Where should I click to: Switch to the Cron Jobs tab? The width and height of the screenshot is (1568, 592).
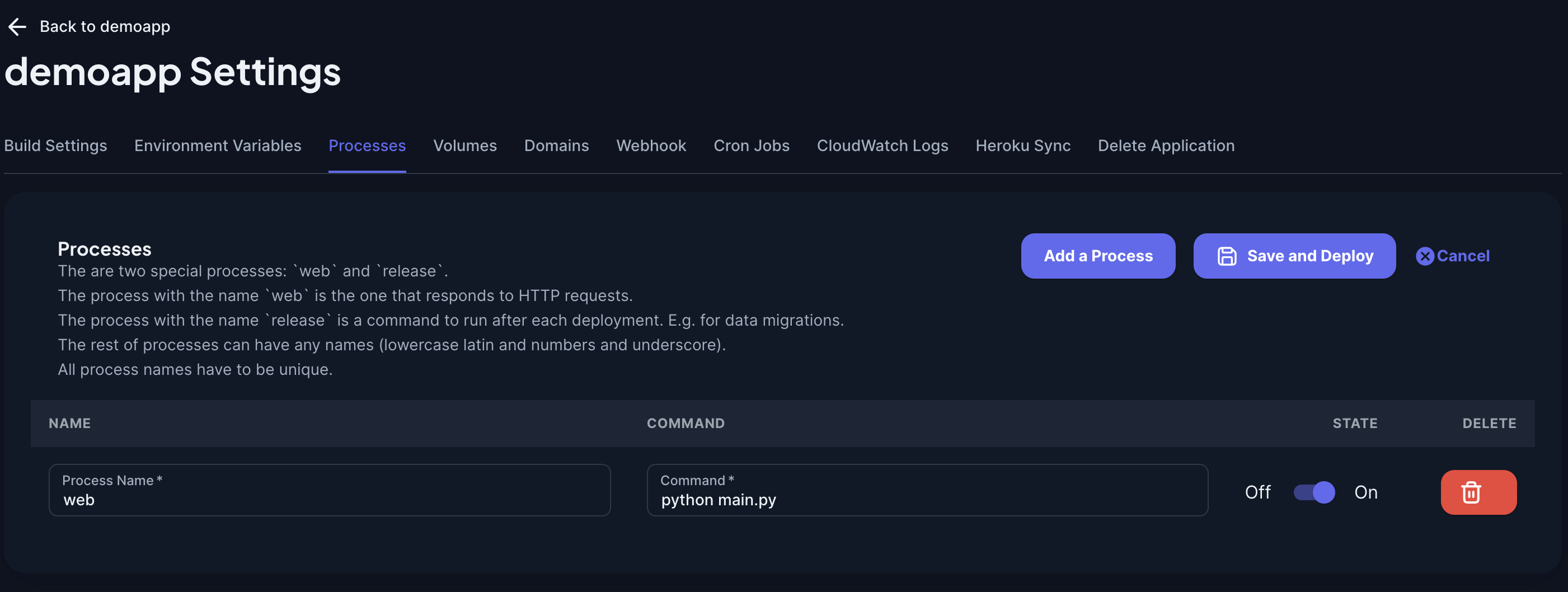(751, 145)
